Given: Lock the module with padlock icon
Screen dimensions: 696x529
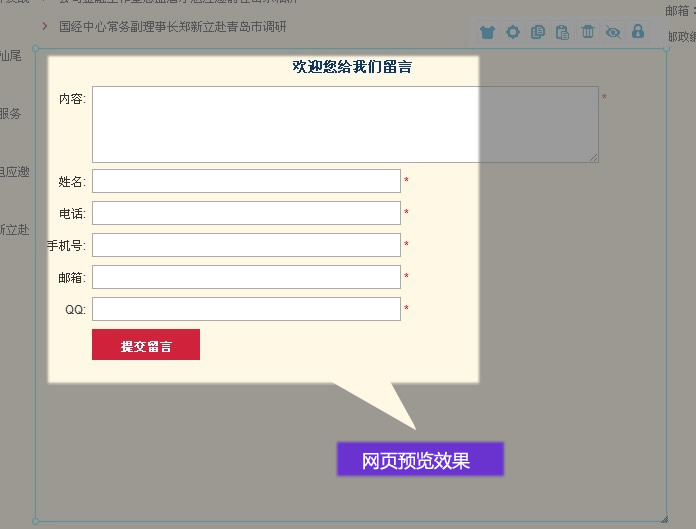Looking at the screenshot, I should click(x=638, y=32).
